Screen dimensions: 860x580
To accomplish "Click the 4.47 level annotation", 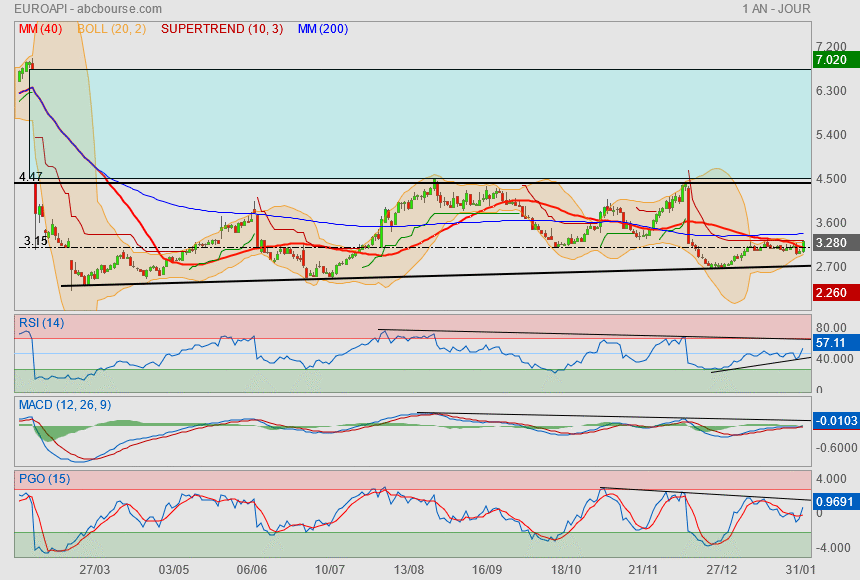I will [30, 177].
